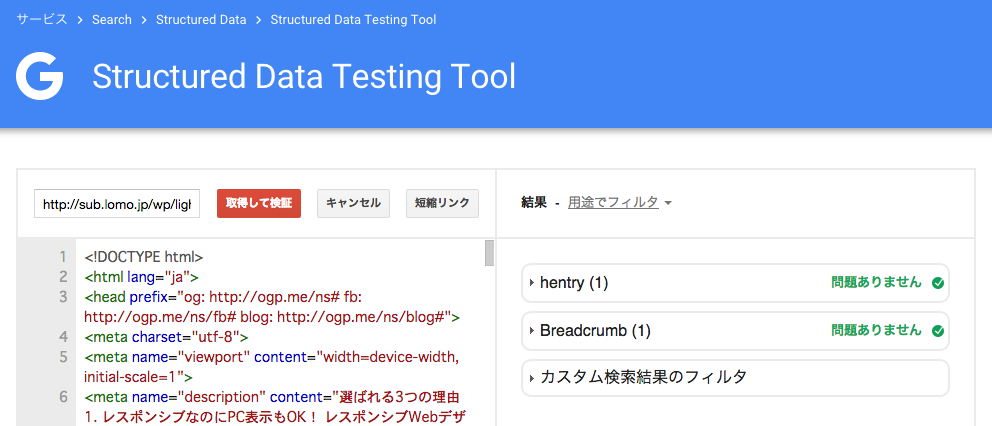
Task: Click the Structured Data Testing Tool title
Action: 304,77
